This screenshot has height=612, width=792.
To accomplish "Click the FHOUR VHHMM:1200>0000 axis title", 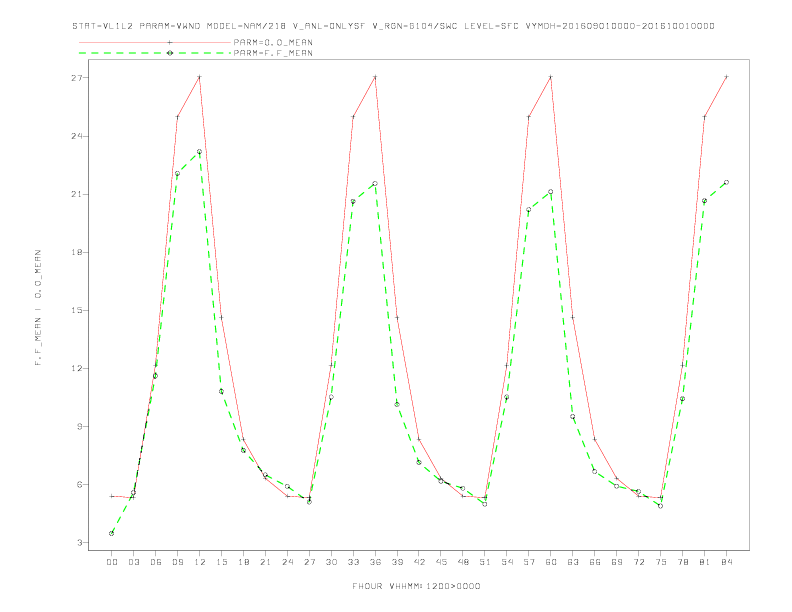I will [416, 586].
